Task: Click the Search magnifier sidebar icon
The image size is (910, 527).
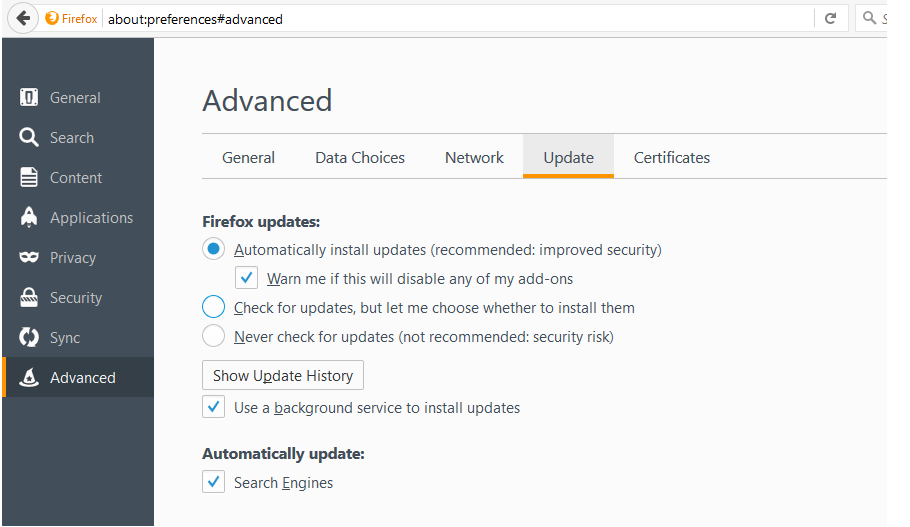Action: pos(28,137)
